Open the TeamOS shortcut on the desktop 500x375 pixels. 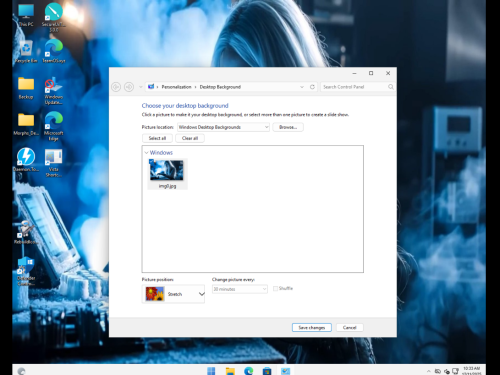point(54,52)
